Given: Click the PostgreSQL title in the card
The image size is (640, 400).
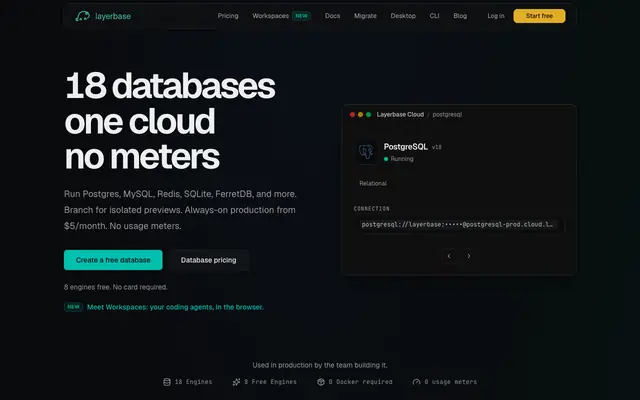Looking at the screenshot, I should [x=406, y=147].
